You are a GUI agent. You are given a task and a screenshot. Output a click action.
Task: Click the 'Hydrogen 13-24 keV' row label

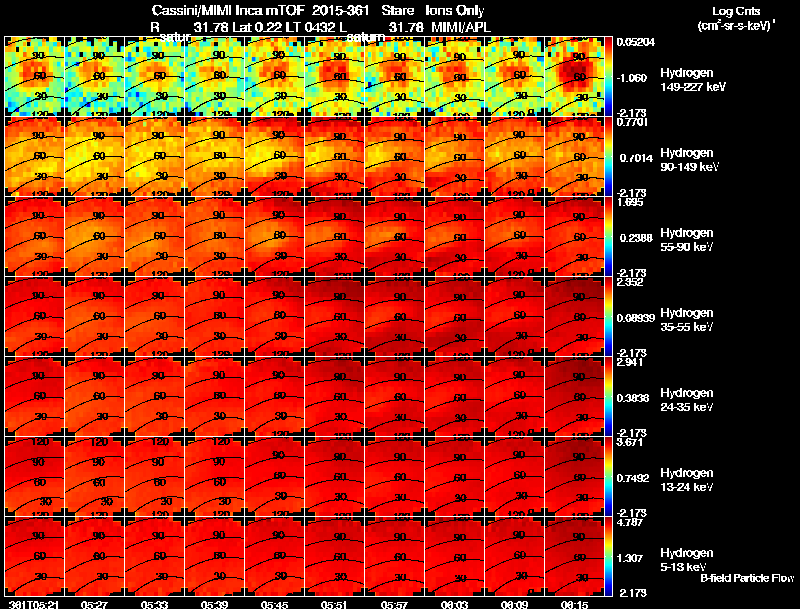[686, 480]
